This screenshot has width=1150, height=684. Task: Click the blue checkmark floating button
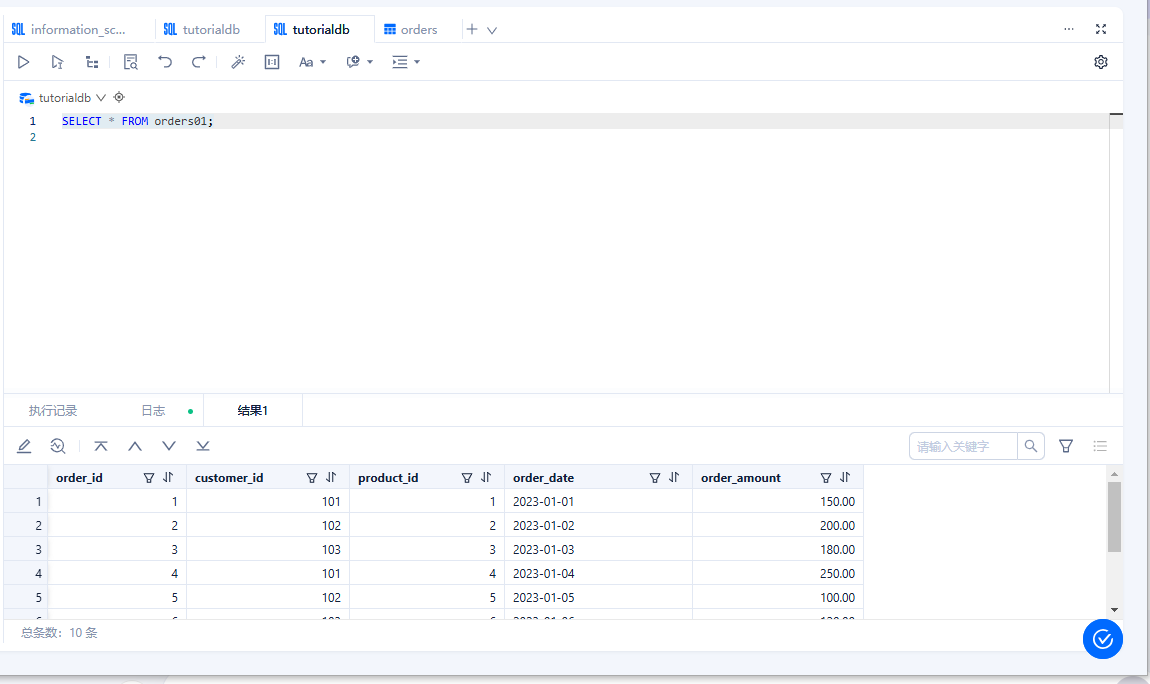coord(1102,639)
